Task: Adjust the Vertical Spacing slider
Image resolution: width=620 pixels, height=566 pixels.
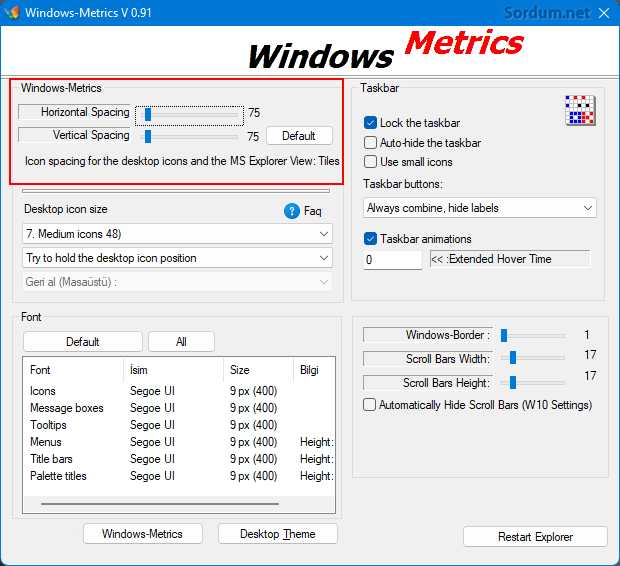Action: 148,136
